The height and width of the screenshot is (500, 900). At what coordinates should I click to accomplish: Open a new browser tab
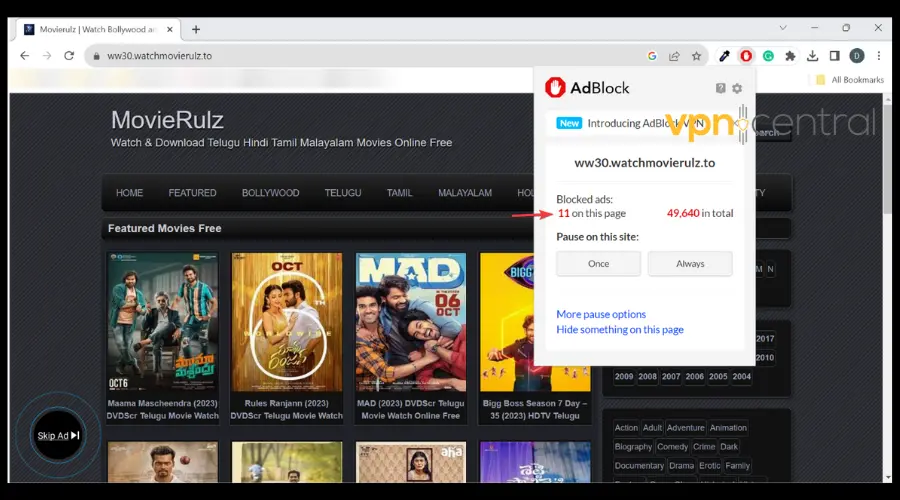pos(196,29)
